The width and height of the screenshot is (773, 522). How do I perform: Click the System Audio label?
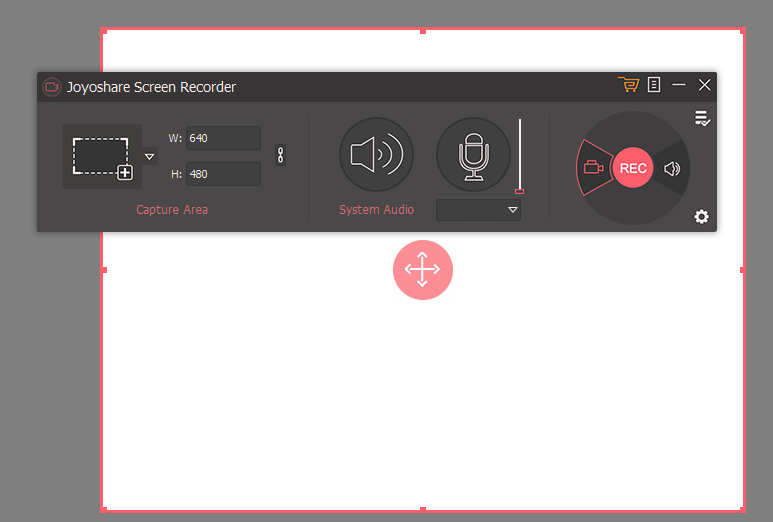pos(376,209)
